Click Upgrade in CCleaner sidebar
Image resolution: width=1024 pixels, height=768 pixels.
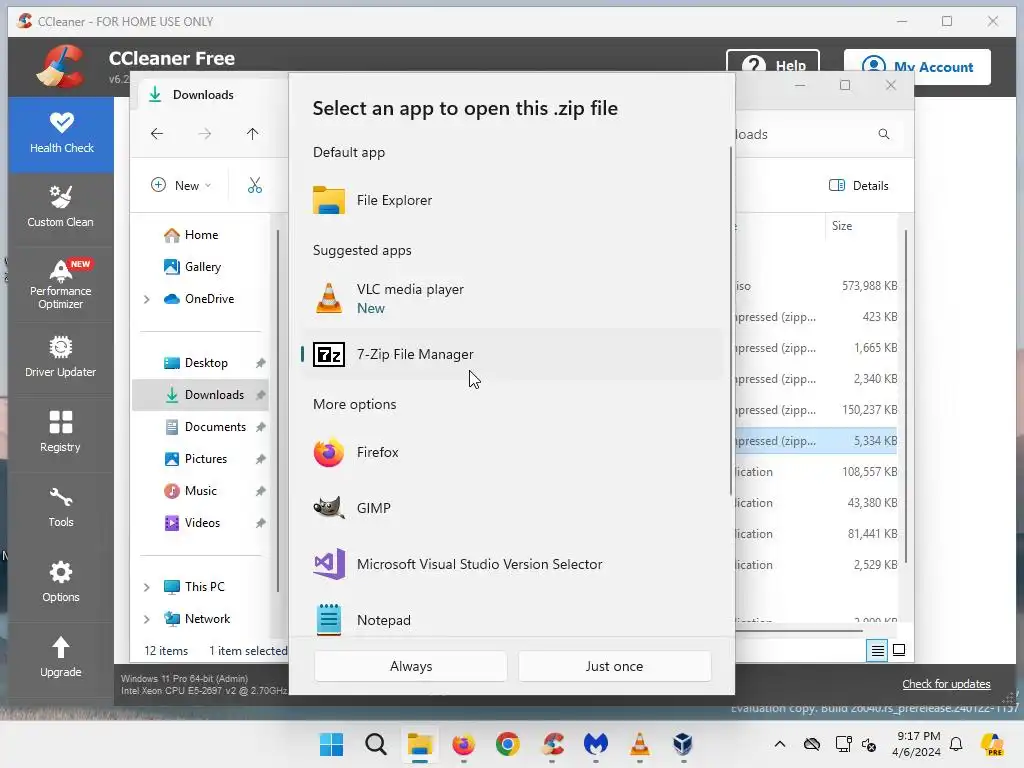tap(61, 658)
